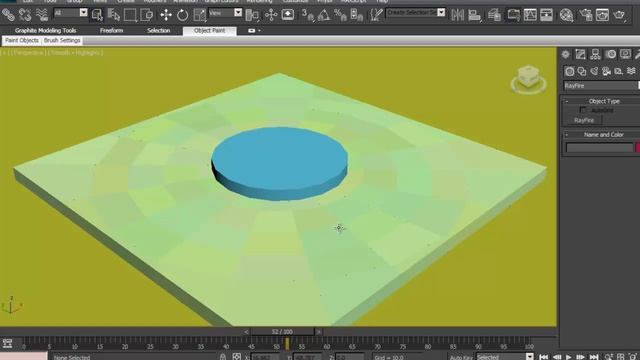
Task: Toggle Spinner Snap button
Action: pos(356,15)
